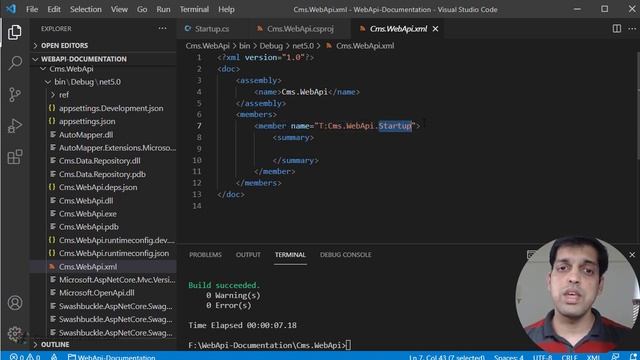The width and height of the screenshot is (640, 360).
Task: Collapse the Cms.WebApi folder
Action: (x=103, y=69)
